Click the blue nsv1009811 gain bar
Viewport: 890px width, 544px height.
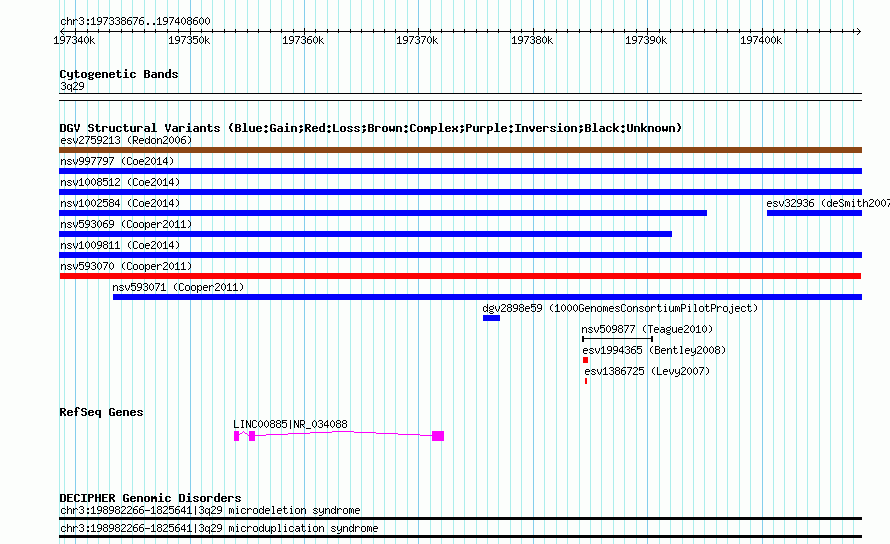click(x=460, y=255)
